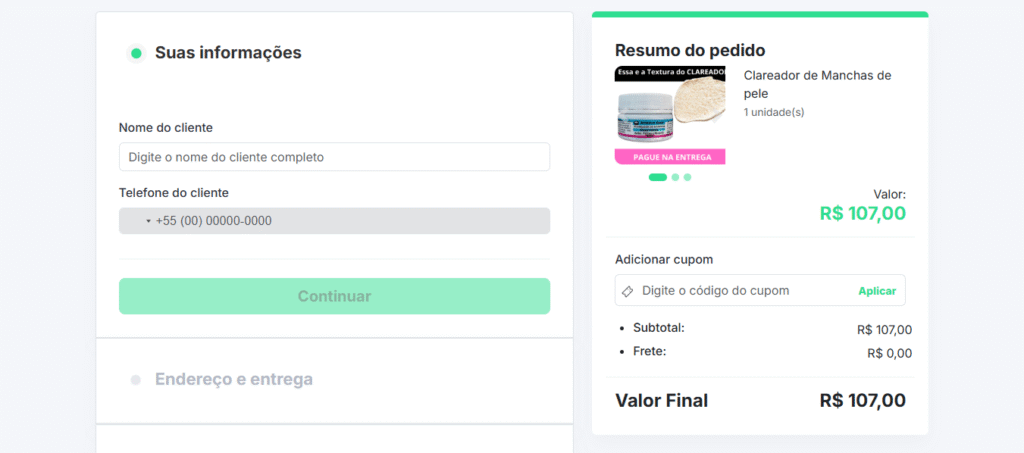Switch to the third carousel dot

687,177
